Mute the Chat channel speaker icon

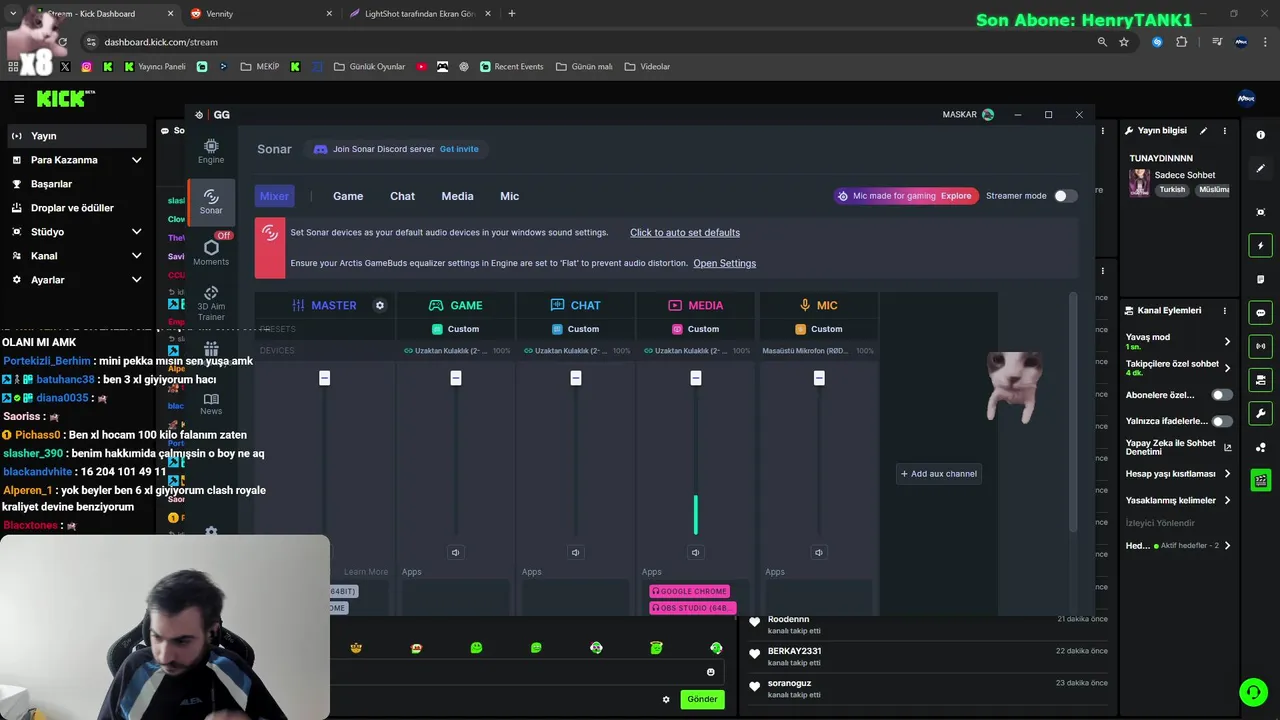(x=575, y=552)
